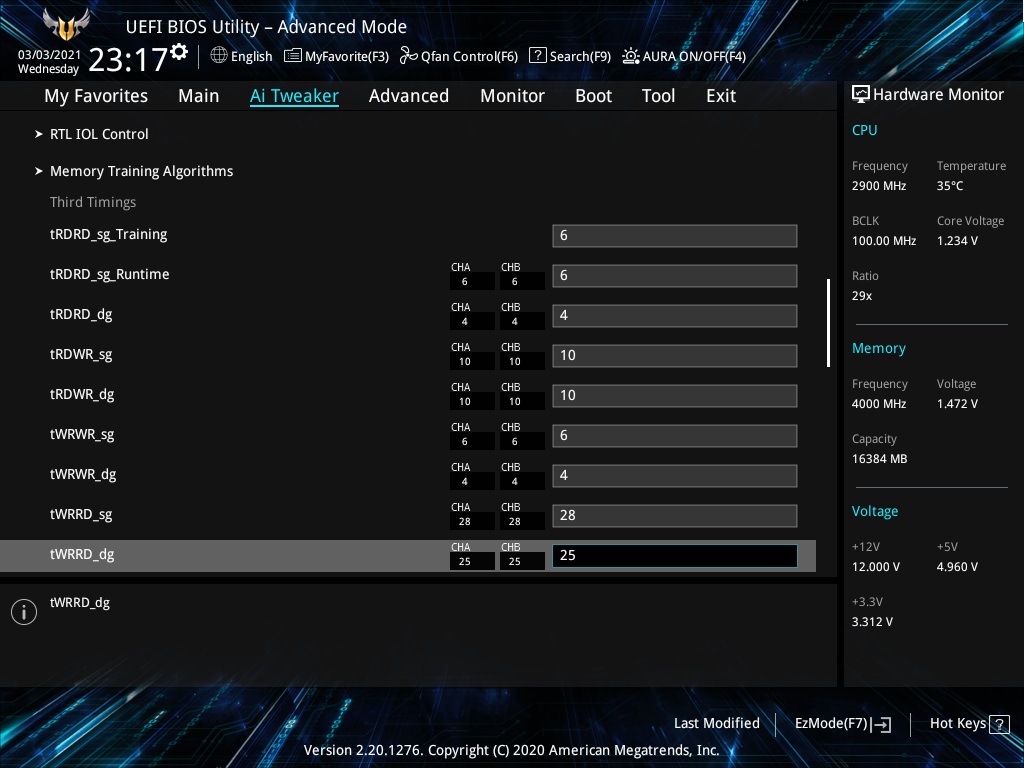1024x768 pixels.
Task: Click the tWRRD_dg value field
Action: click(x=675, y=555)
